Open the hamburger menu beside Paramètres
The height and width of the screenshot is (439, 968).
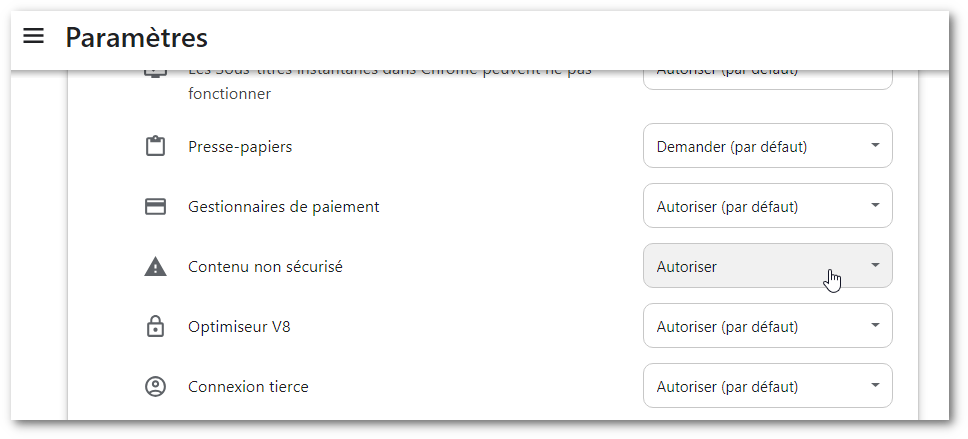tap(34, 37)
